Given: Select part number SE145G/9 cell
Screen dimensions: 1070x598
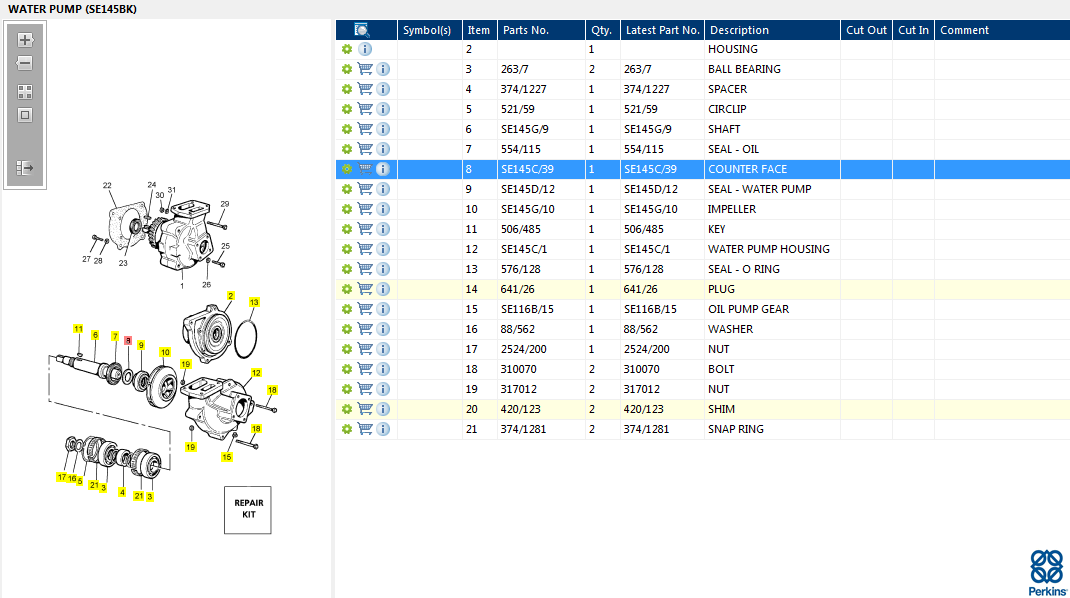Looking at the screenshot, I should coord(541,129).
